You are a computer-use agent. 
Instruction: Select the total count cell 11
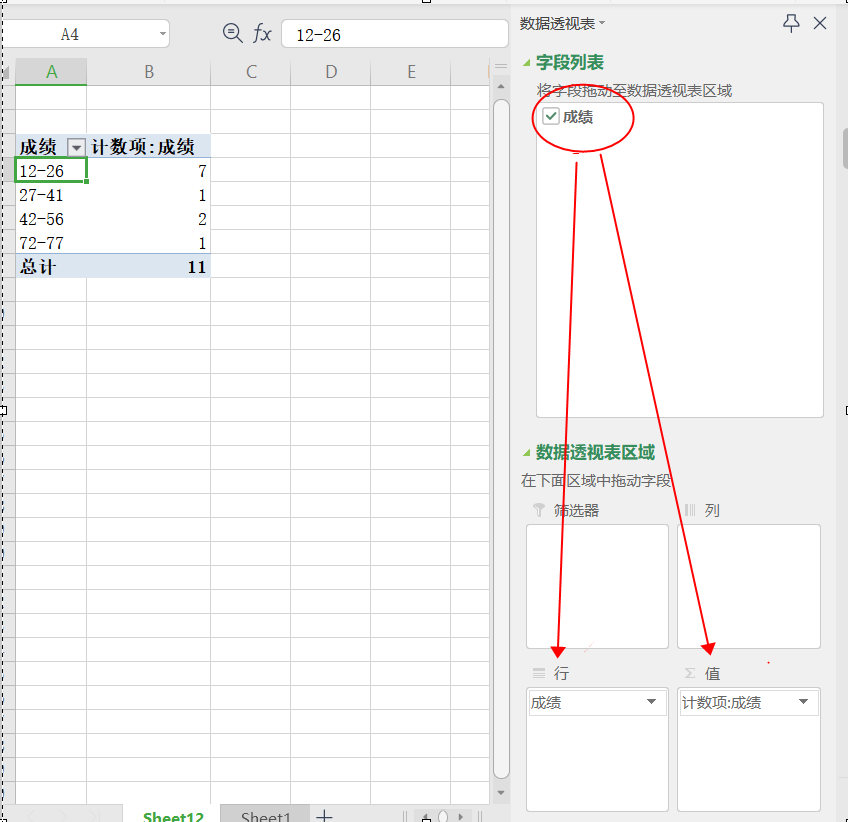(149, 267)
